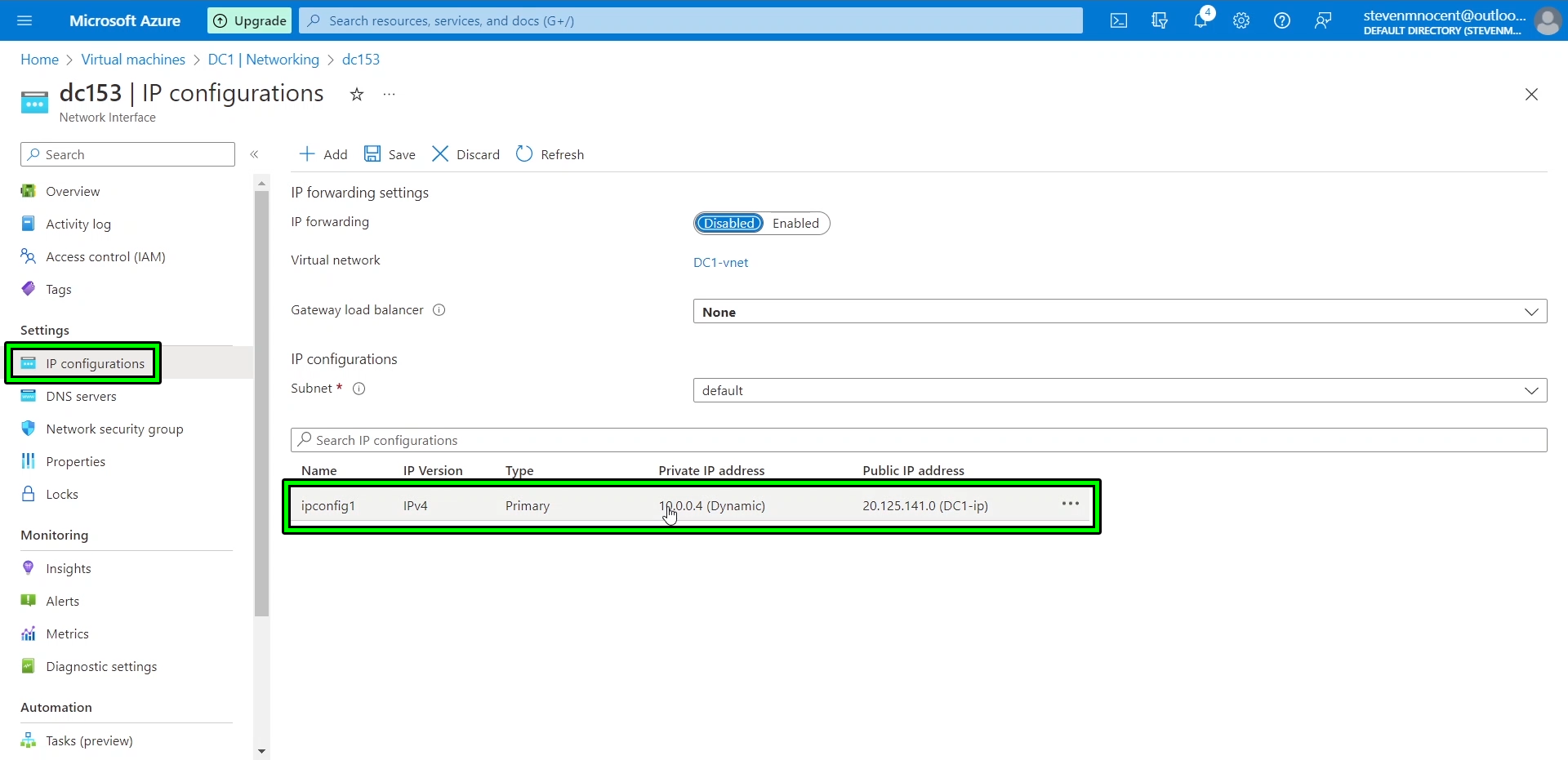Select Network security group in the sidebar
The image size is (1568, 760).
pos(114,429)
